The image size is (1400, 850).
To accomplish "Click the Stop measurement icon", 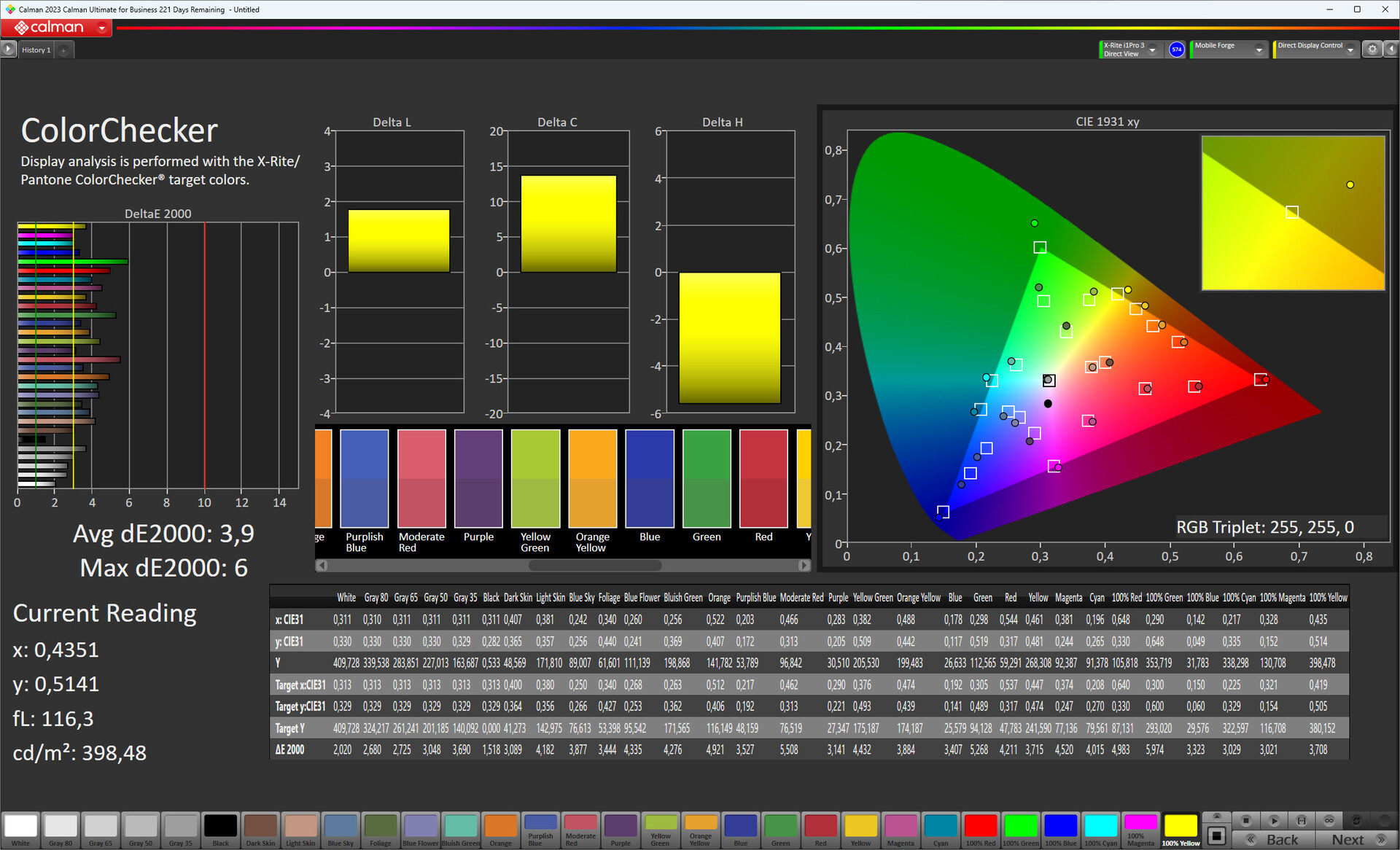I will coord(1246,820).
